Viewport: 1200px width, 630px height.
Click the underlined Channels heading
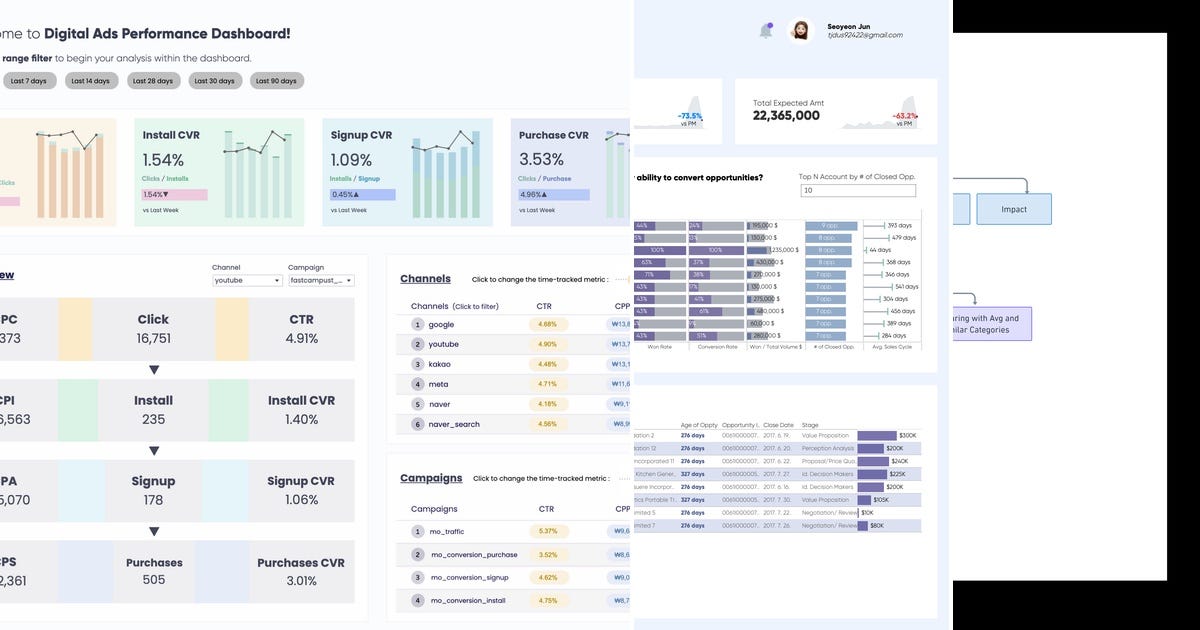(425, 279)
